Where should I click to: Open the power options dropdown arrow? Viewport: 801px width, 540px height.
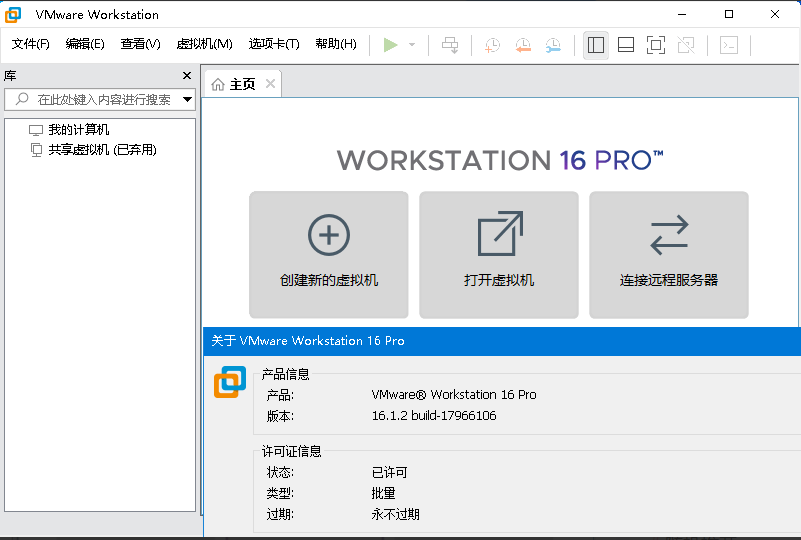pyautogui.click(x=412, y=45)
